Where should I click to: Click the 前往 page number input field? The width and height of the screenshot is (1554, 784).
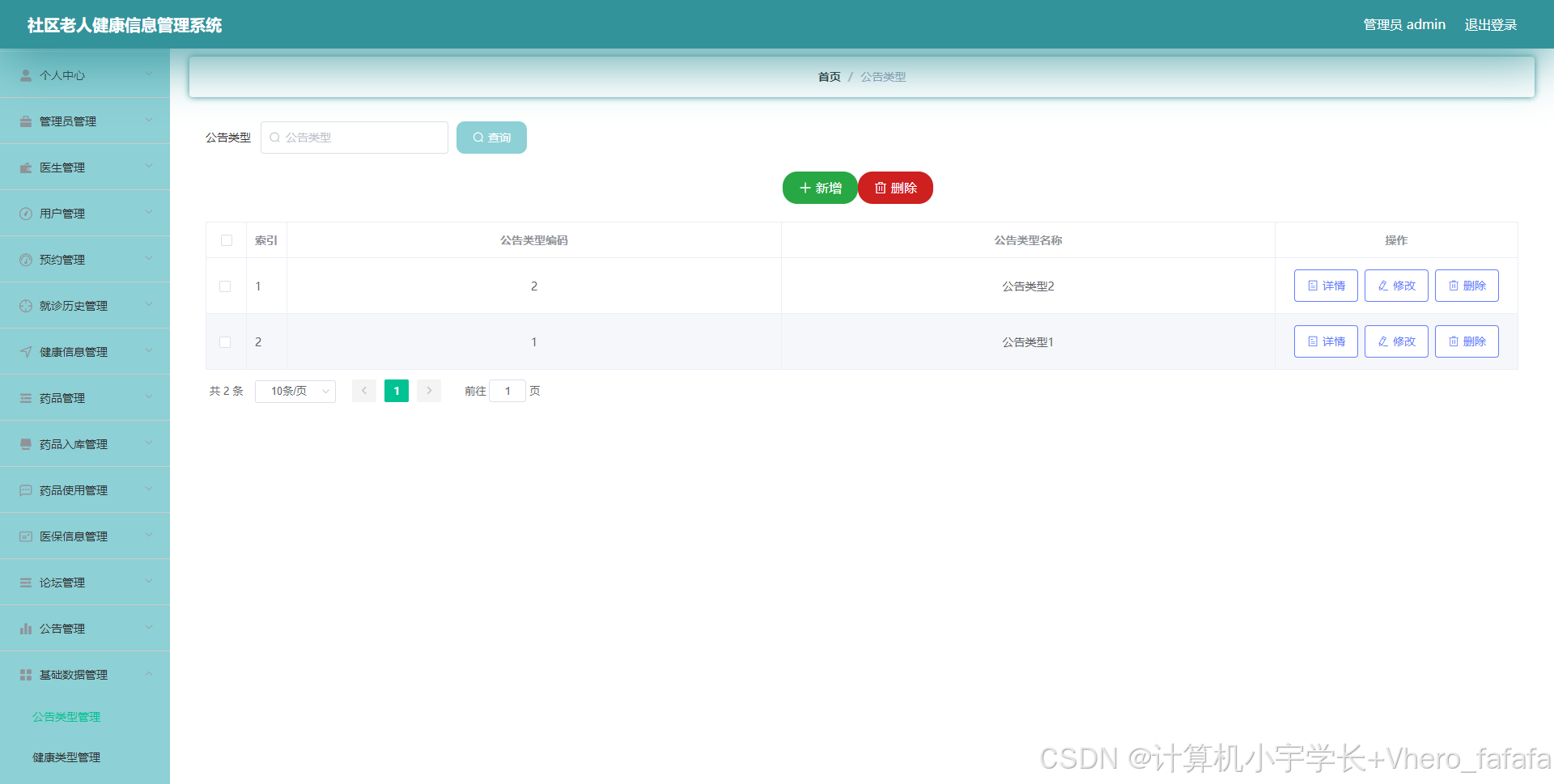[507, 391]
